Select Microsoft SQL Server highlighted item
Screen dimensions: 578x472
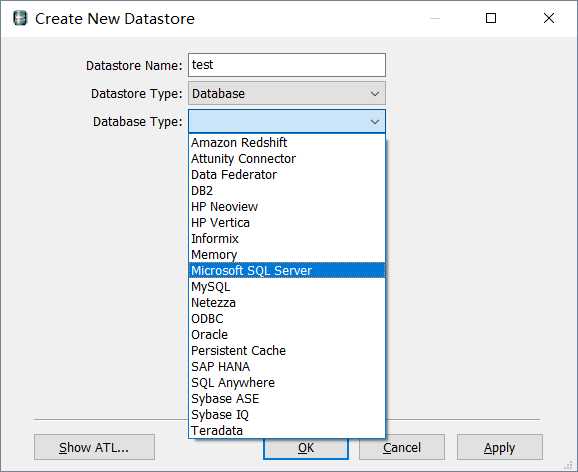click(287, 271)
